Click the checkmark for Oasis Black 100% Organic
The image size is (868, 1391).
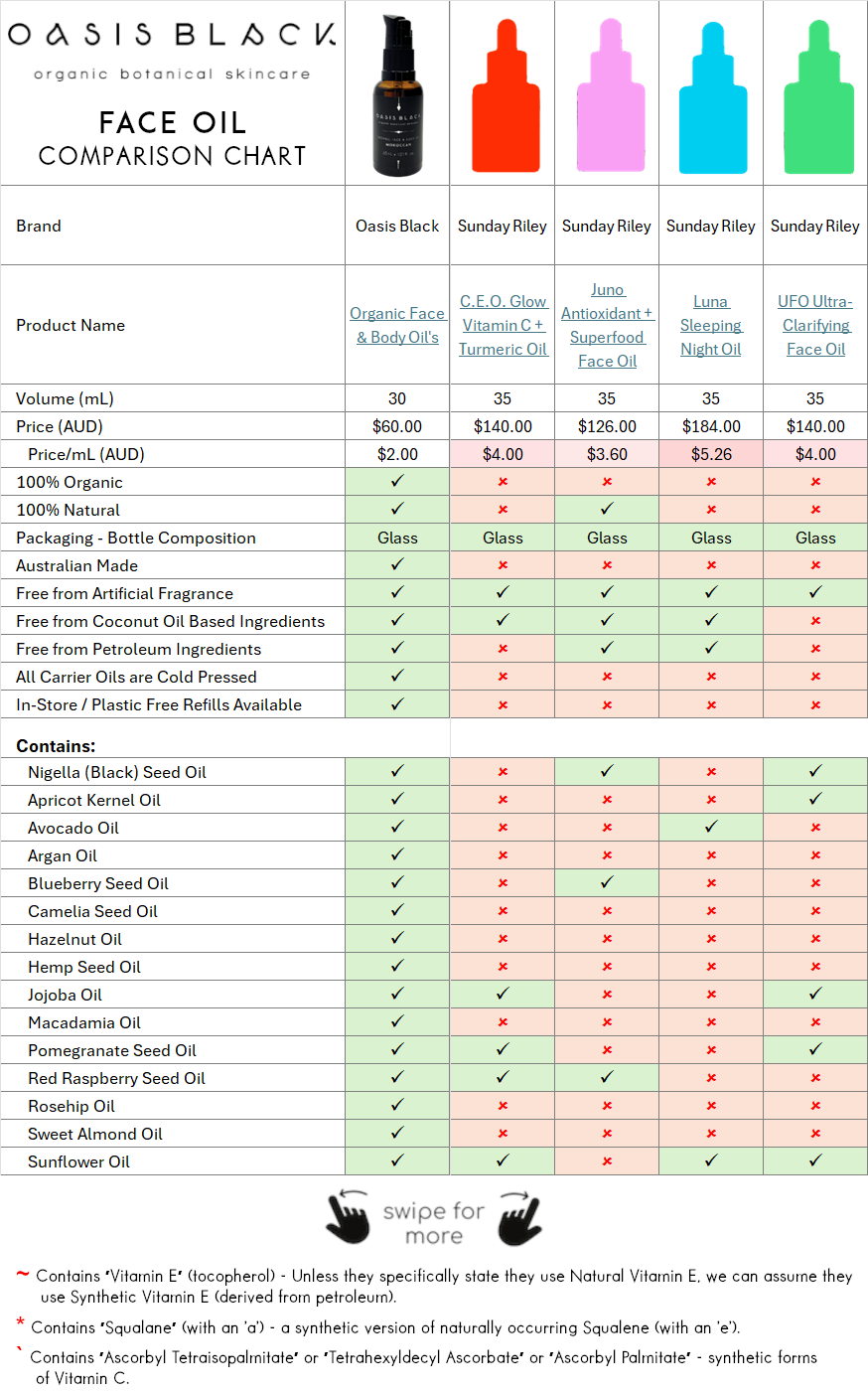tap(397, 481)
